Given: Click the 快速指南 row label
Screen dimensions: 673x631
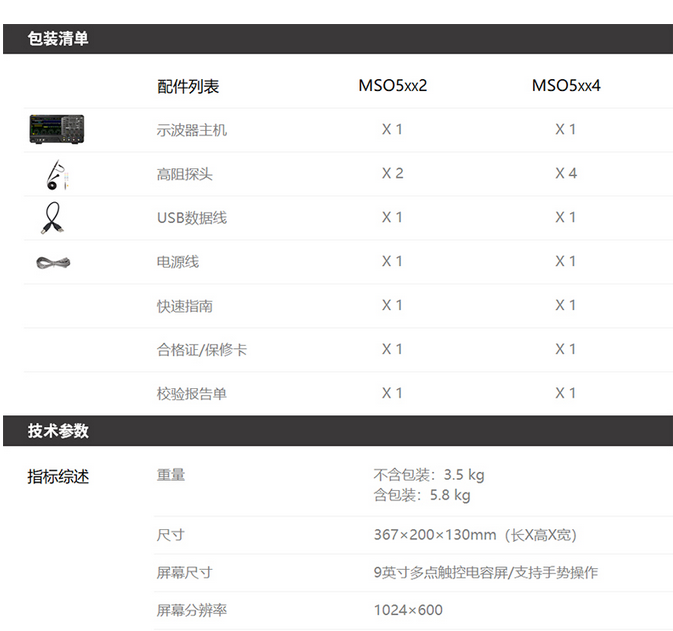Looking at the screenshot, I should pos(185,306).
